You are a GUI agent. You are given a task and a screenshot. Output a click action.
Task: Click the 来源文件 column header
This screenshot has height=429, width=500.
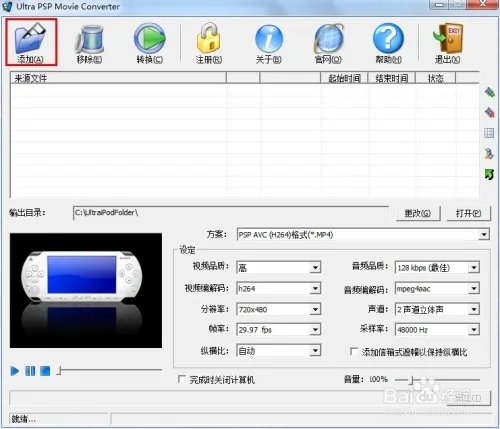118,78
